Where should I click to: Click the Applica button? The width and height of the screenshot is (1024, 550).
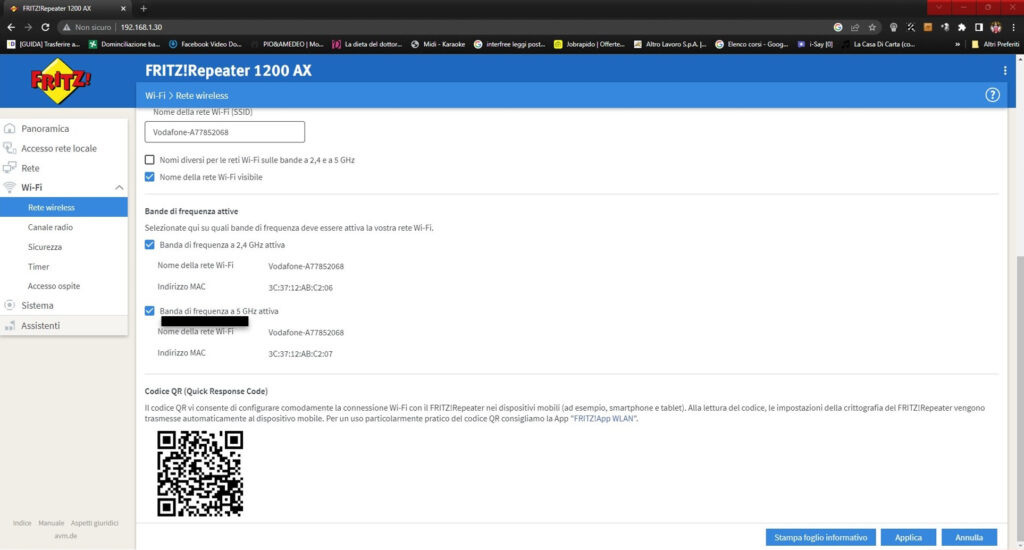pyautogui.click(x=908, y=538)
